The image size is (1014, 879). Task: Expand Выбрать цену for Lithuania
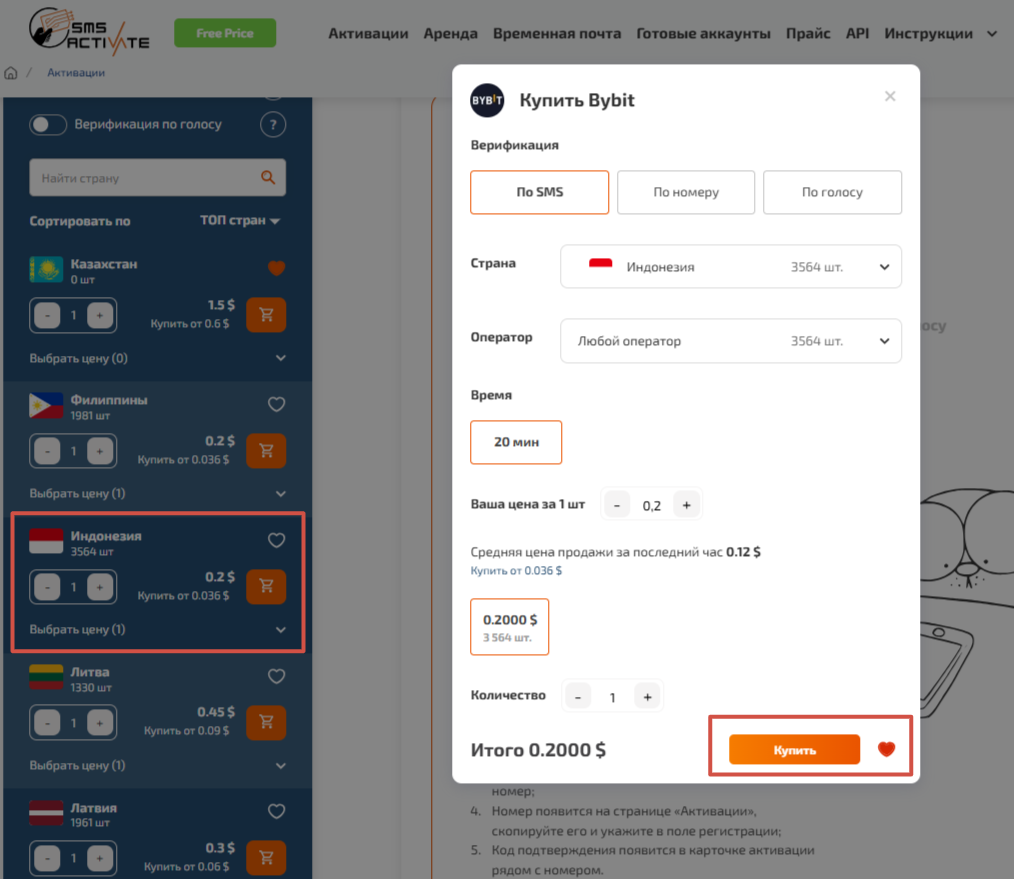coord(158,765)
